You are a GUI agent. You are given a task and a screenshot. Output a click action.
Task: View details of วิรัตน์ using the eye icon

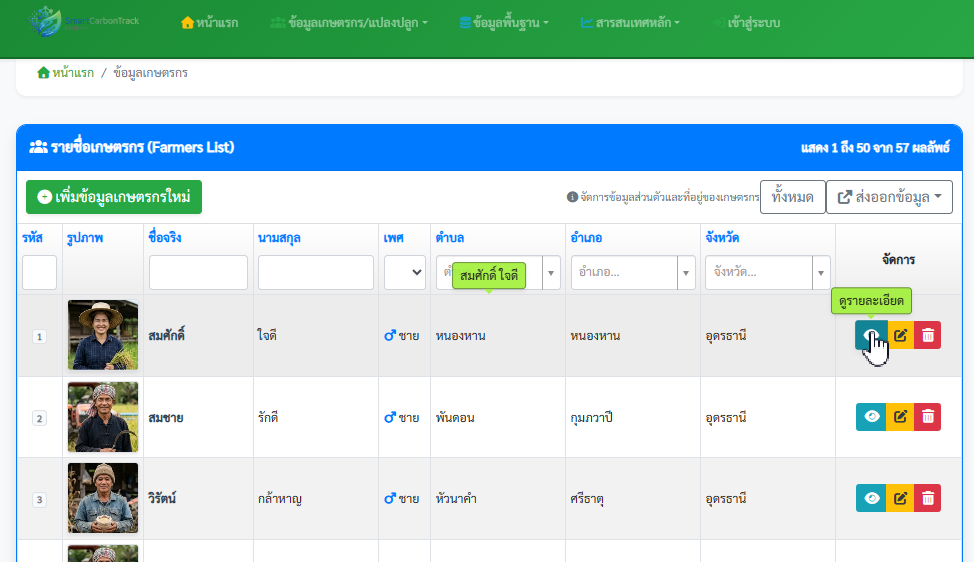871,498
